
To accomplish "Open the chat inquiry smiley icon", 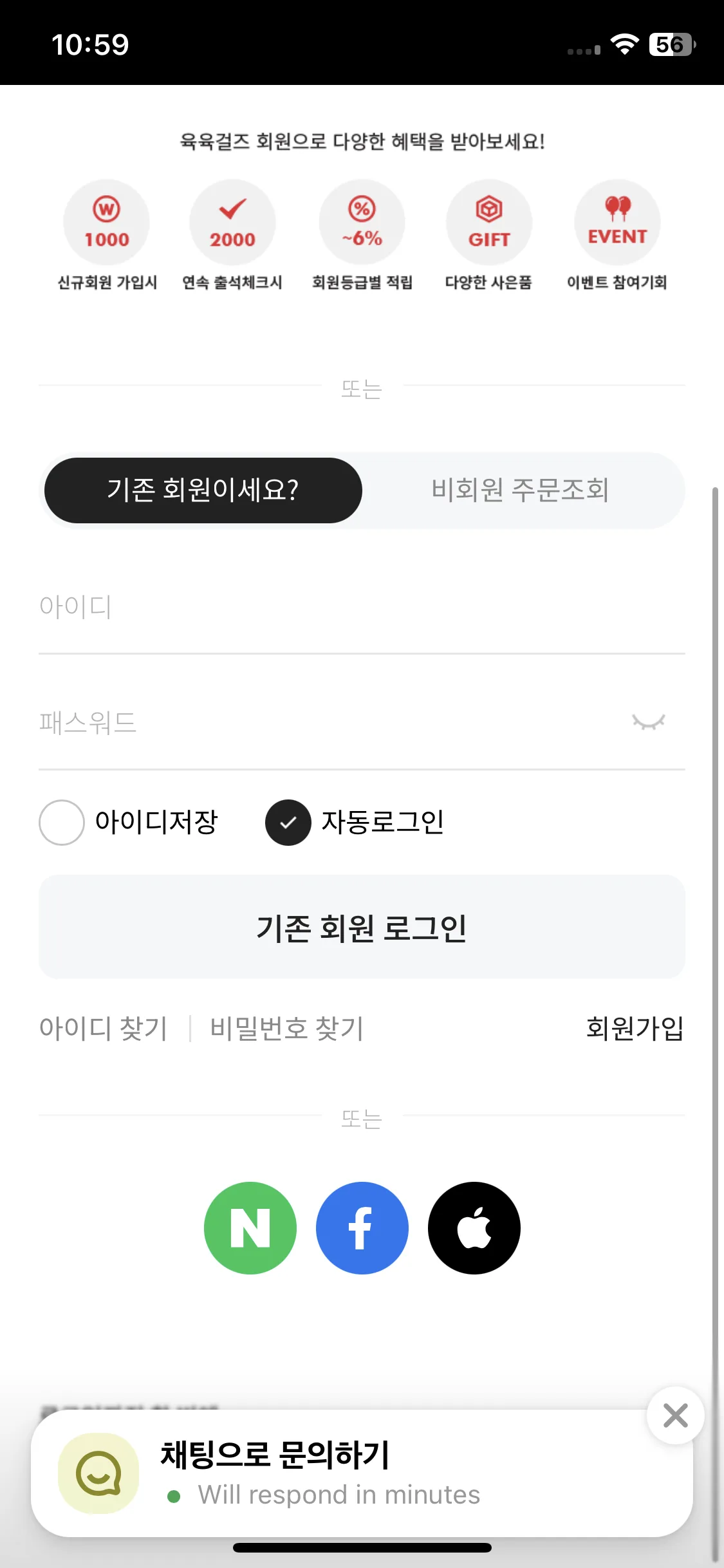I will point(98,1473).
